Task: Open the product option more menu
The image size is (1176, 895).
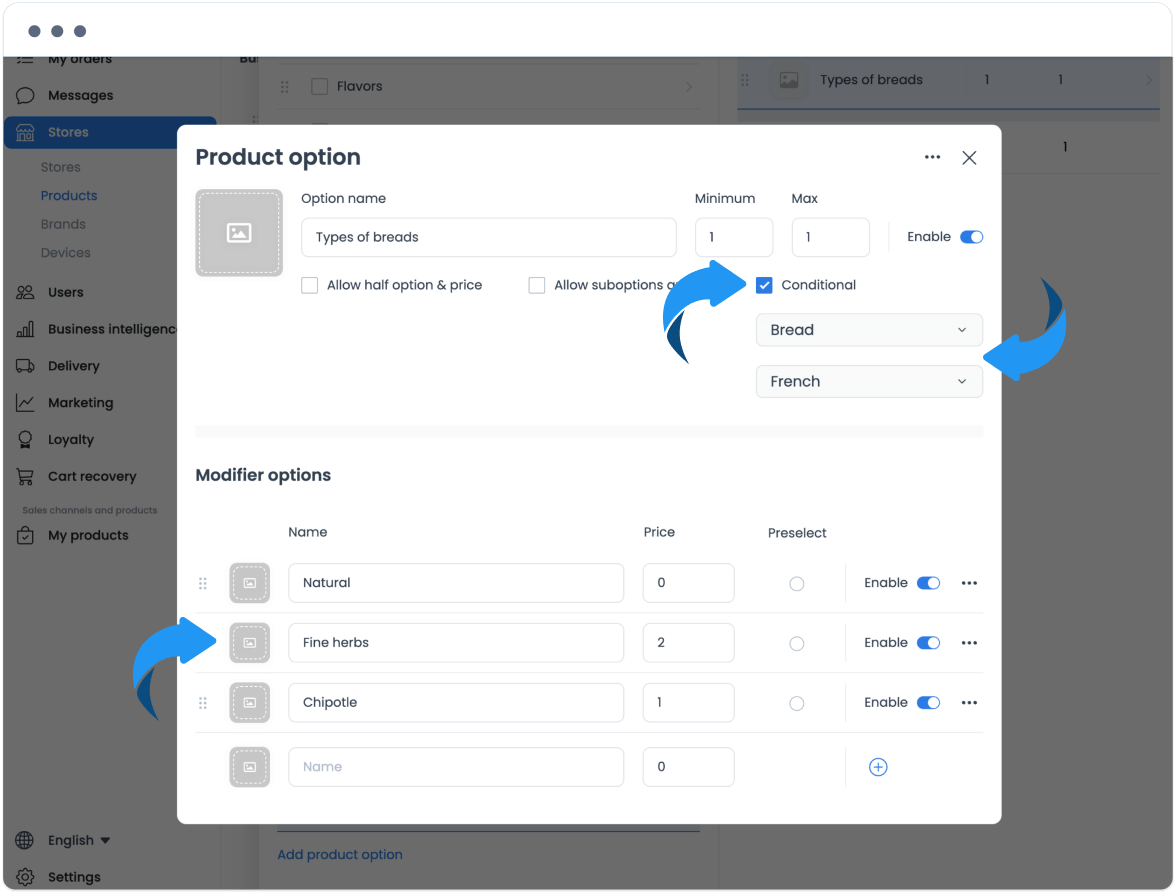Action: pyautogui.click(x=932, y=158)
